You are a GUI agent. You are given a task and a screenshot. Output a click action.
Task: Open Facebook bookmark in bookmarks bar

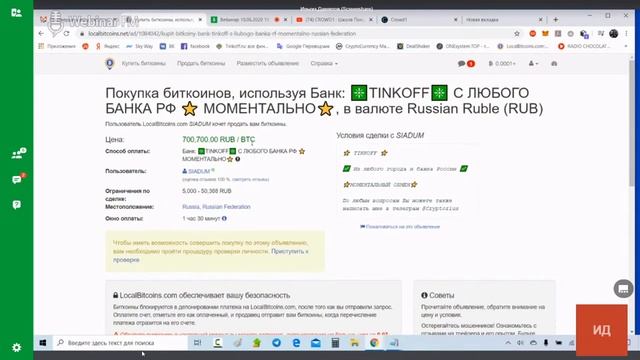195,46
